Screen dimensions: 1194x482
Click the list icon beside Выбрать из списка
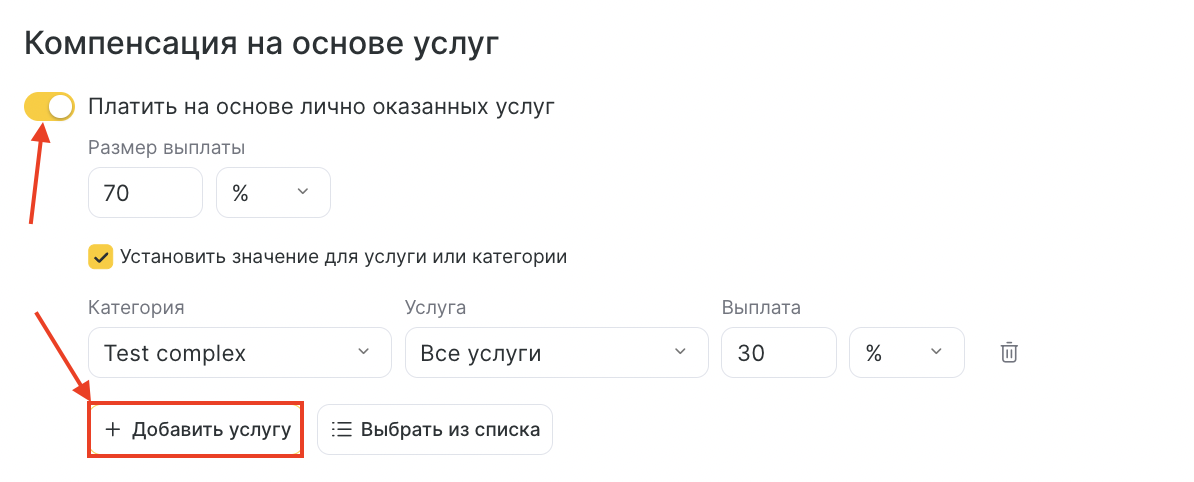[x=342, y=429]
